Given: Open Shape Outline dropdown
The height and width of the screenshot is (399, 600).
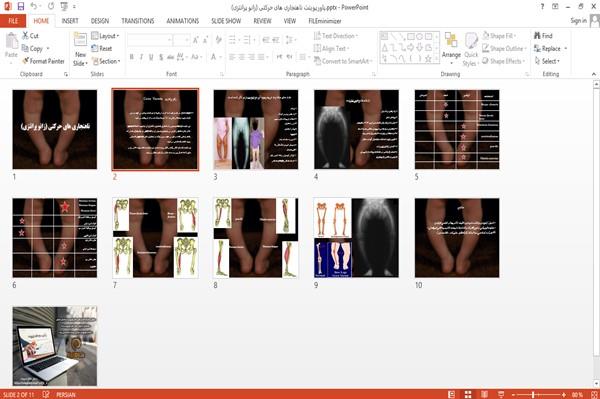Looking at the screenshot, I should pyautogui.click(x=504, y=48).
